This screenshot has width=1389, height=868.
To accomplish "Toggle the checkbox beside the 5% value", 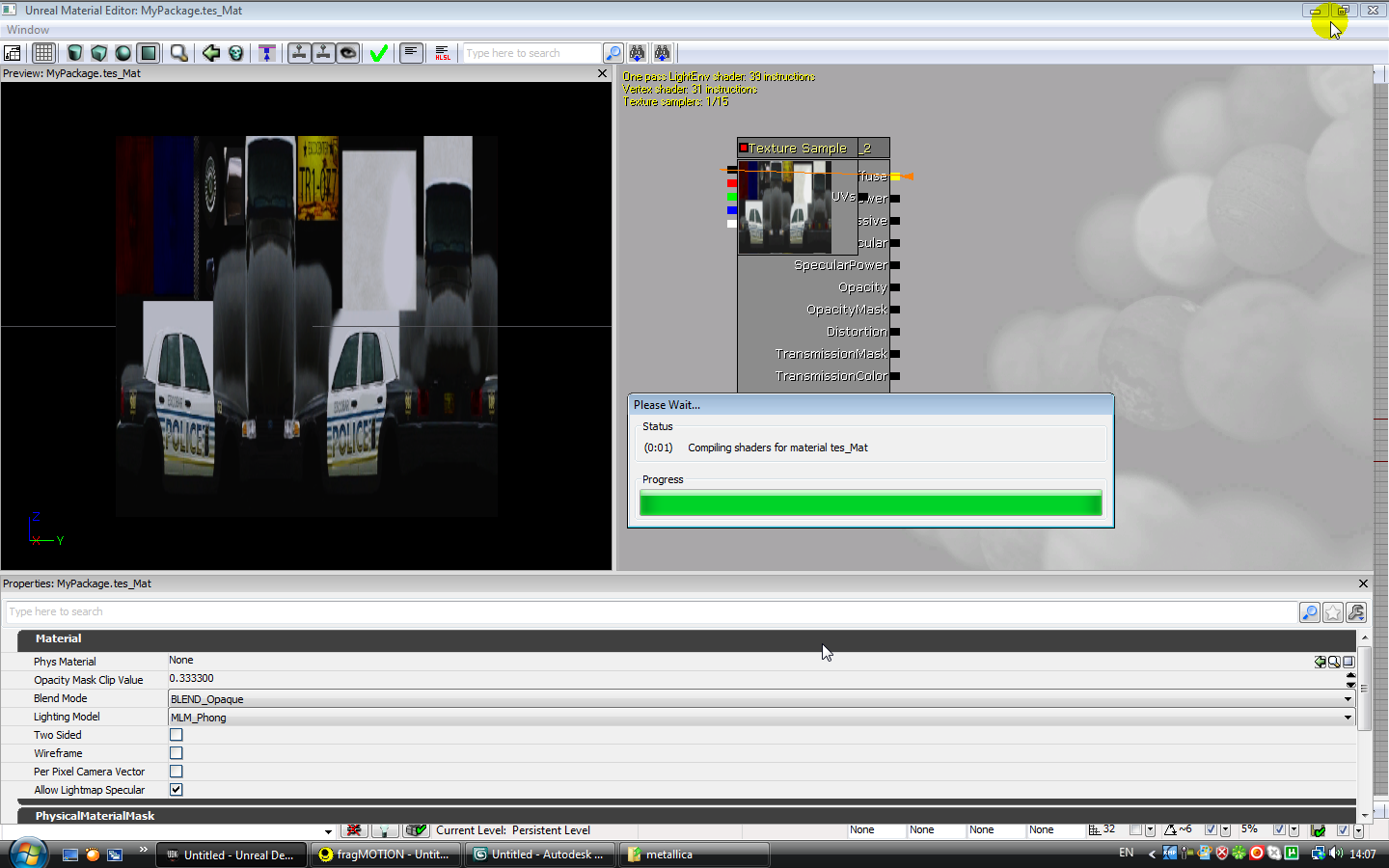I will 1279,829.
